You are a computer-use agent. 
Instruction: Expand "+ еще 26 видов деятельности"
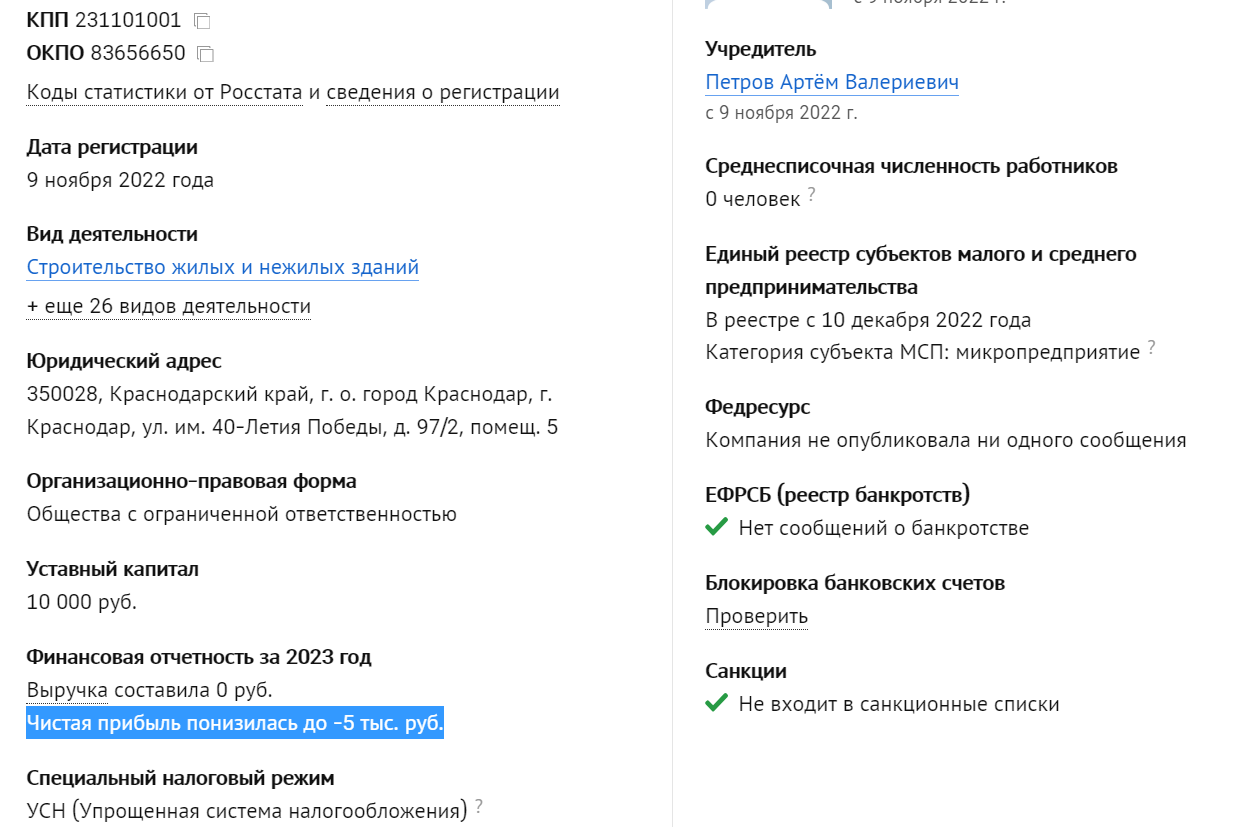[x=169, y=306]
